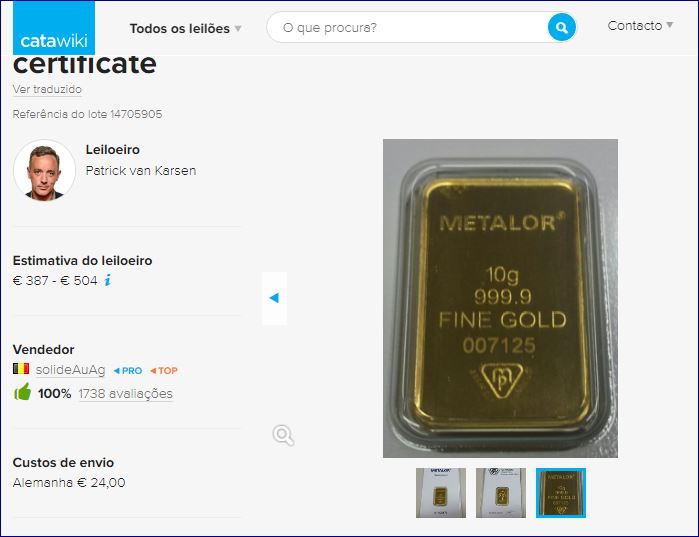Click the blue info icon beside the estimate
Image resolution: width=699 pixels, height=537 pixels.
pyautogui.click(x=107, y=280)
